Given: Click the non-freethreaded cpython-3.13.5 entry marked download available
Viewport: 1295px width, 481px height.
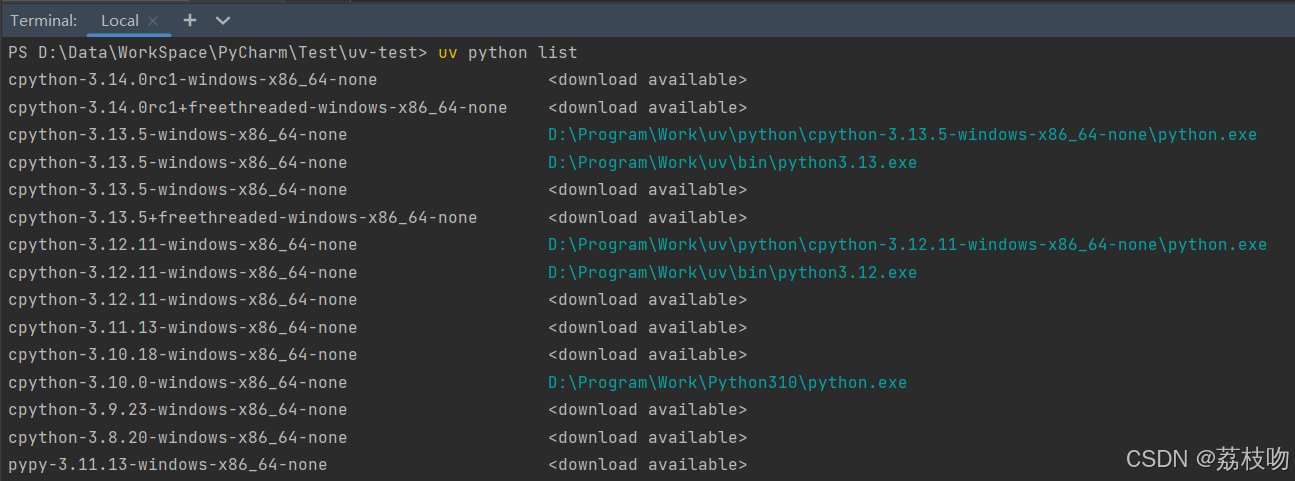Looking at the screenshot, I should point(178,190).
